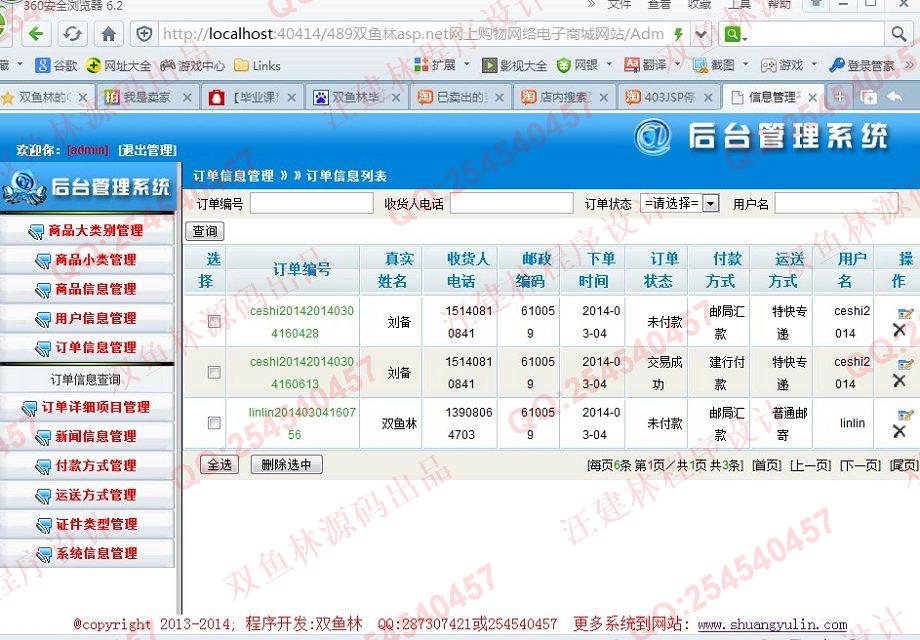Focus the 订单编号 input field
920x640 pixels.
coord(312,204)
